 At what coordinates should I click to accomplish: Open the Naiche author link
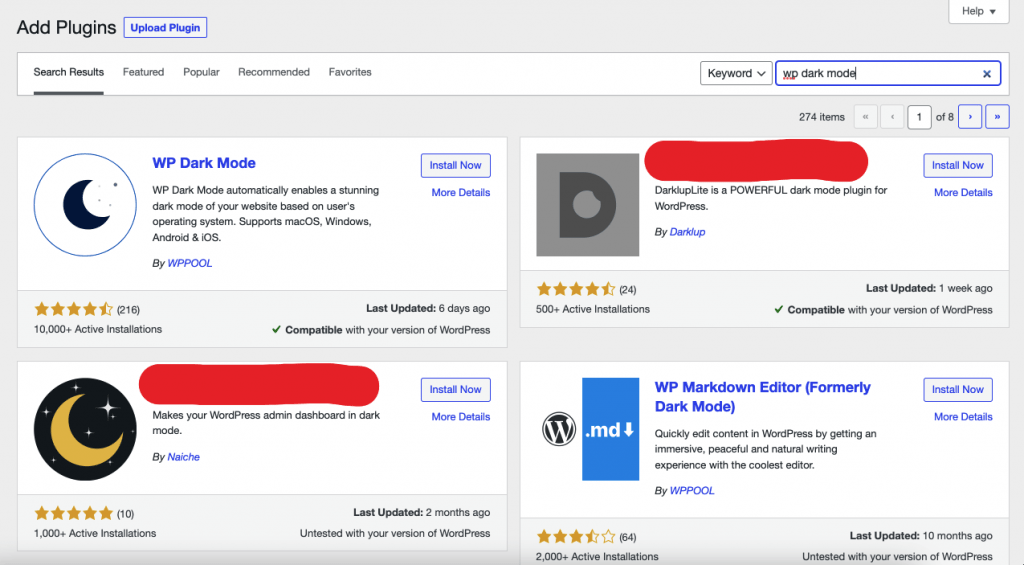pyautogui.click(x=183, y=457)
